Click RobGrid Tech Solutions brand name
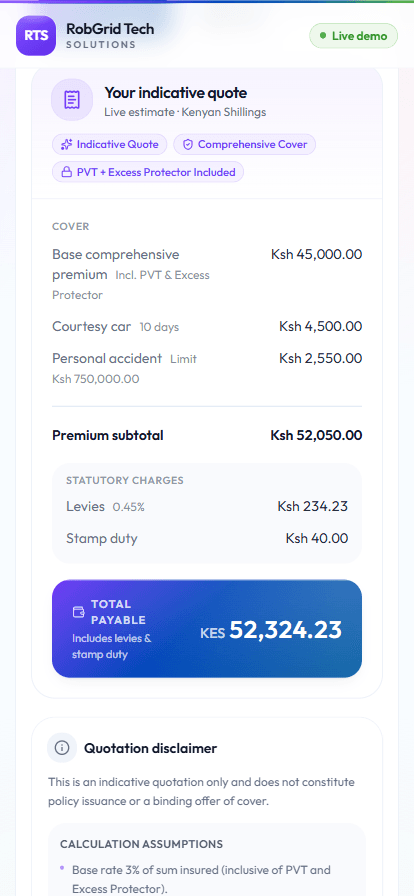This screenshot has height=896, width=414. click(110, 35)
